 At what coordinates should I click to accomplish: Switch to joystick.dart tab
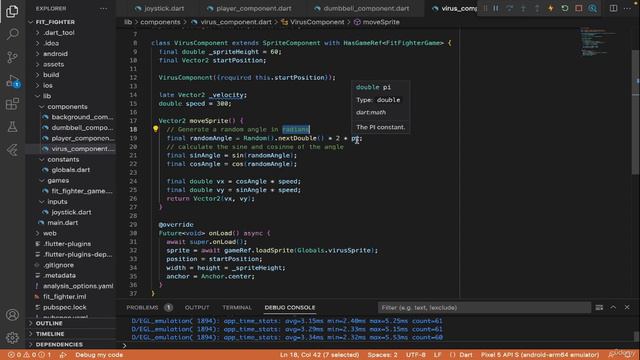pyautogui.click(x=160, y=8)
